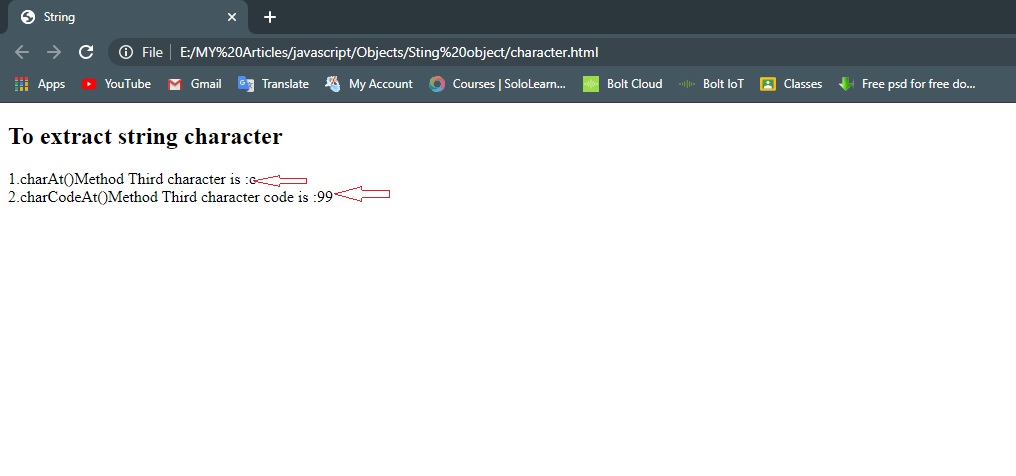Screen dimensions: 1016x476
Task: Click the charAt()Method Third character line
Action: (x=132, y=179)
